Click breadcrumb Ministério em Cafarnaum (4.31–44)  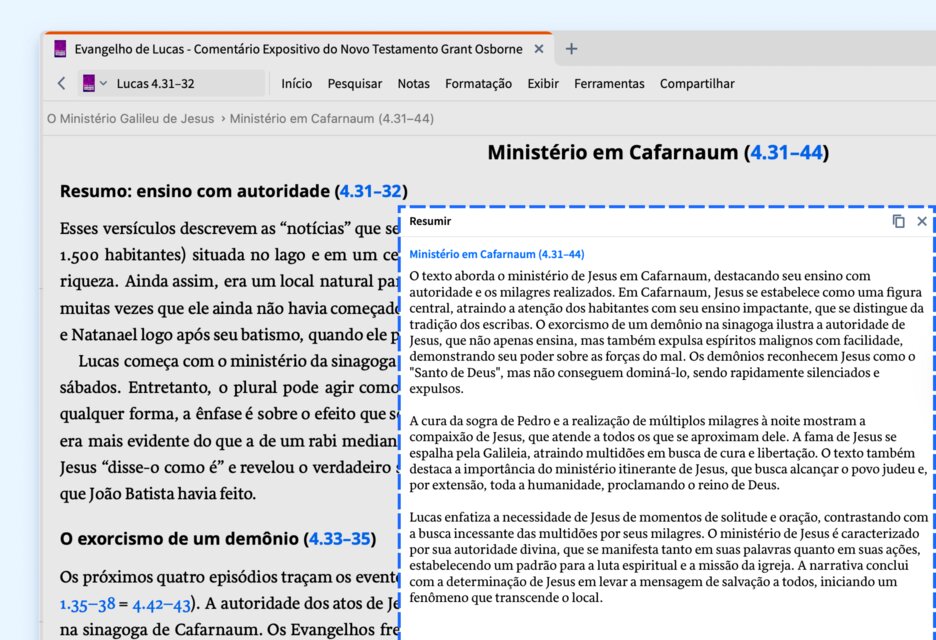(331, 119)
